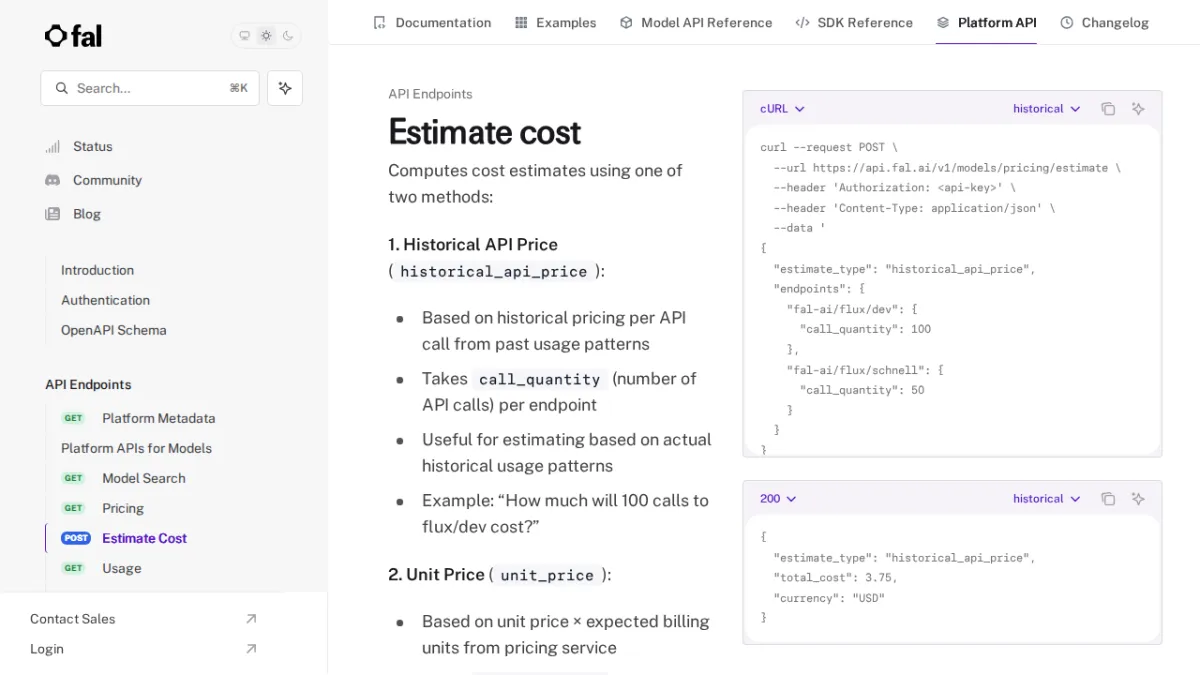
Task: Click the pricing/estimate URL in curl
Action: tap(959, 168)
